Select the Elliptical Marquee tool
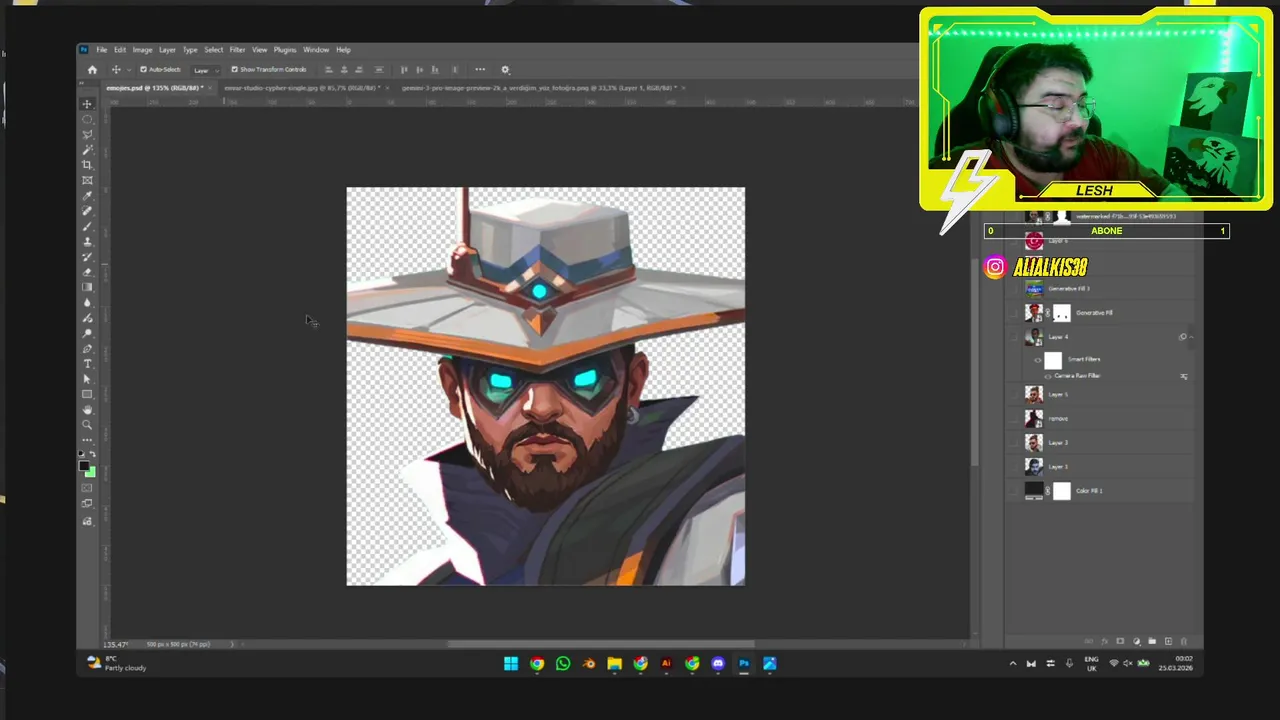This screenshot has width=1280, height=720. [87, 119]
